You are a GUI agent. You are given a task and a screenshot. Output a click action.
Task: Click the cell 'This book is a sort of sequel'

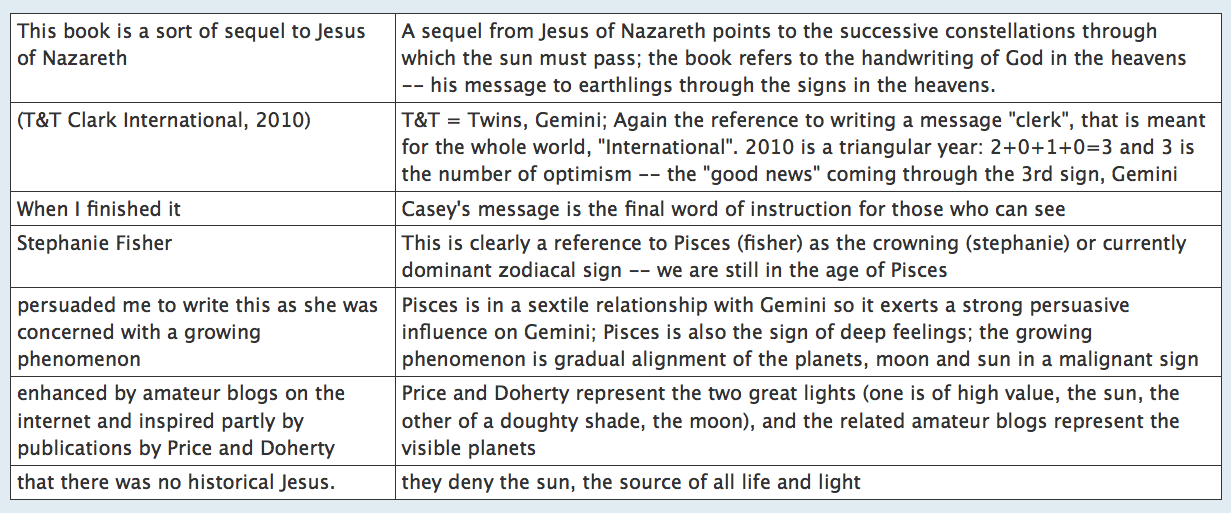coord(203,58)
